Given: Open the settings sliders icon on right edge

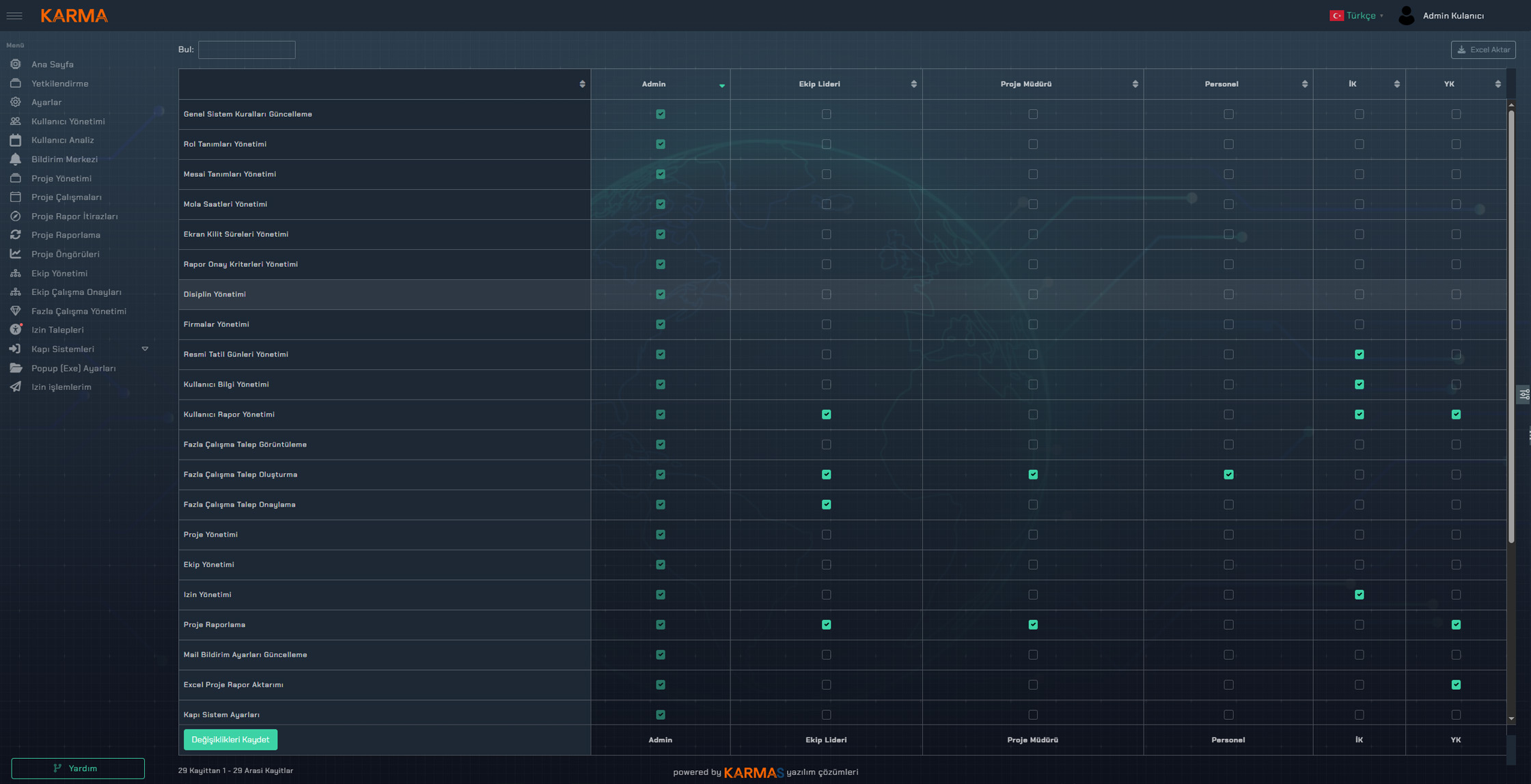Looking at the screenshot, I should 1524,394.
